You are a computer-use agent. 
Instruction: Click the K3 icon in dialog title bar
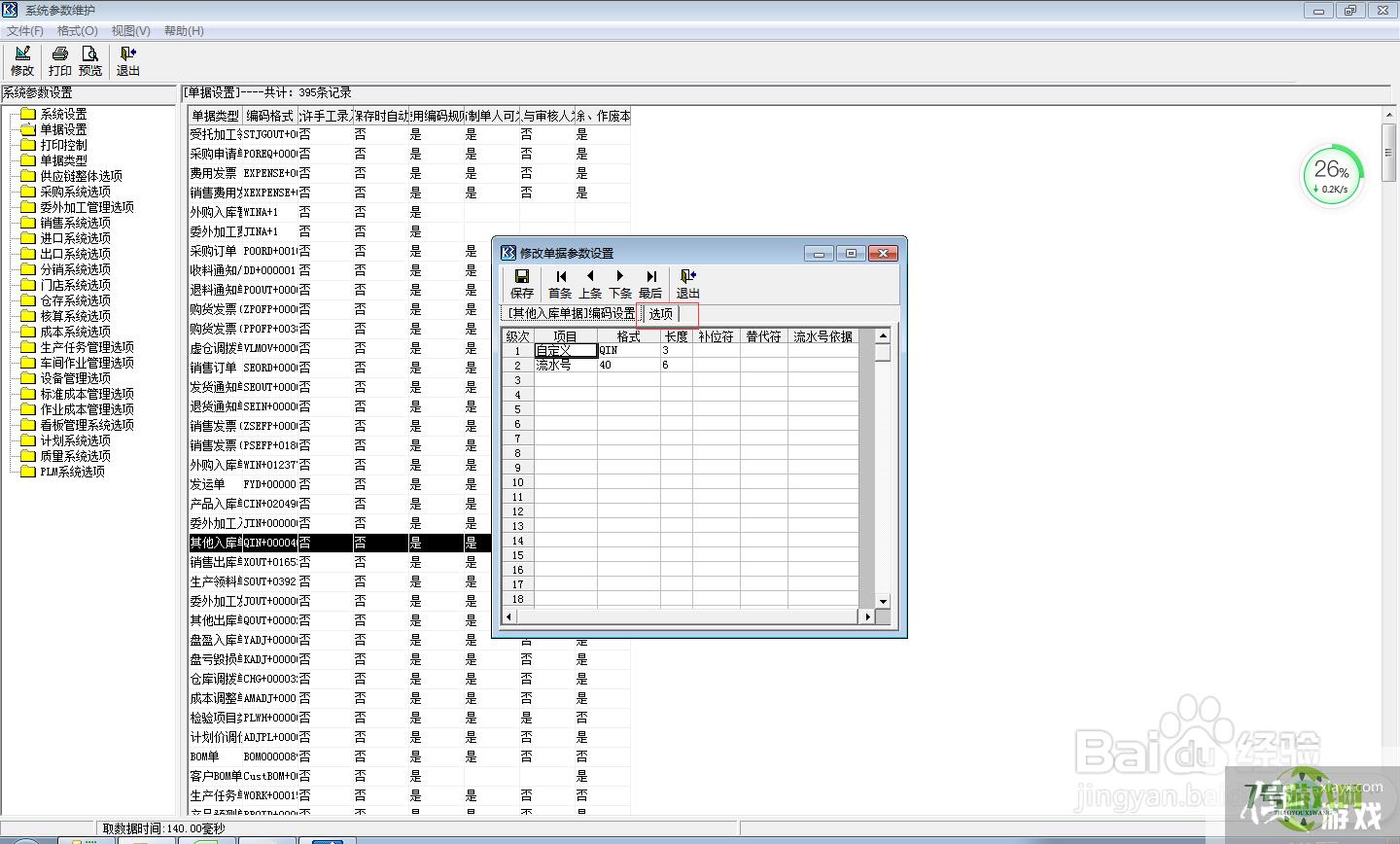[x=508, y=253]
